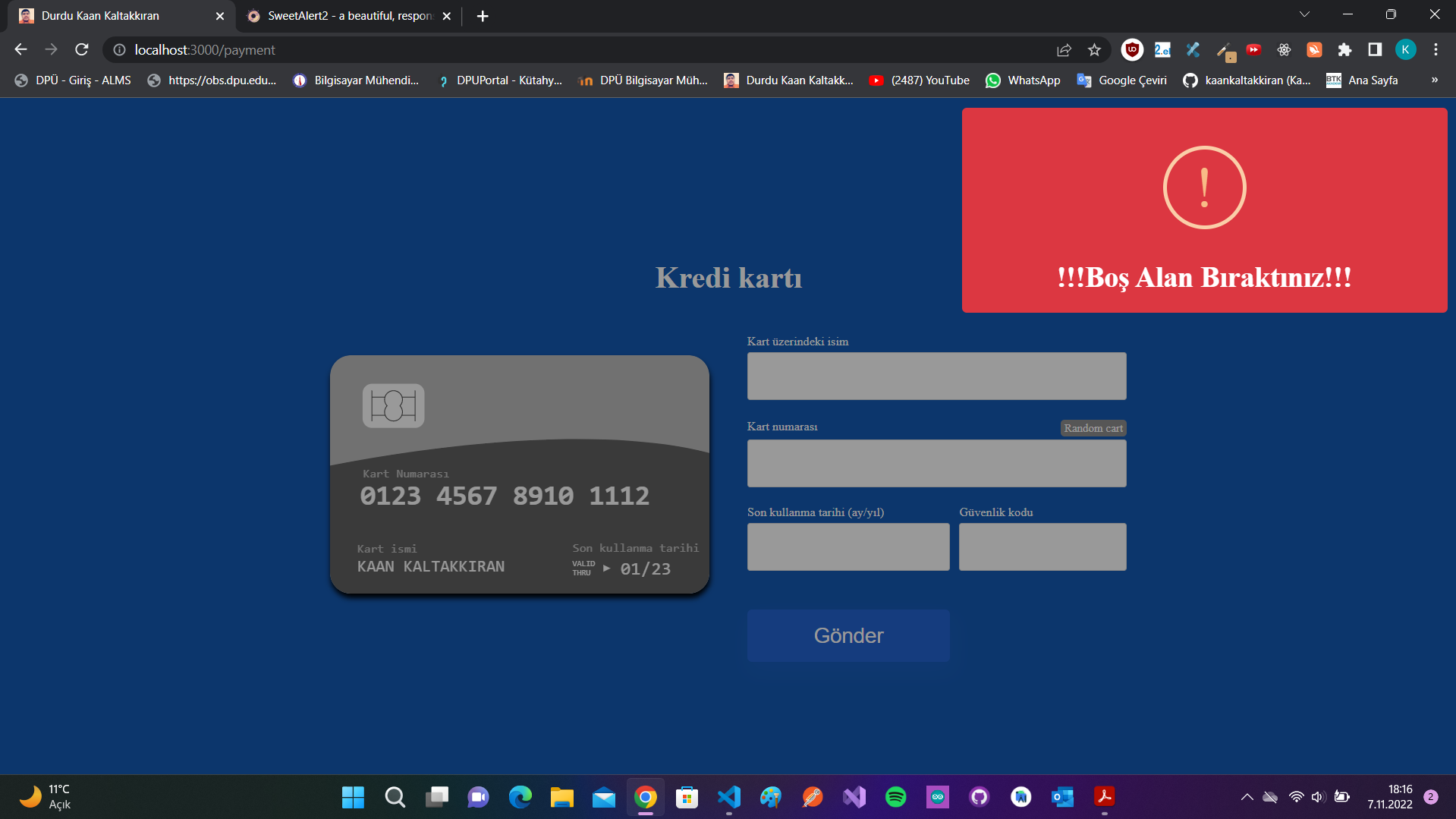Screen dimensions: 1456x819
Task: Open Postman from the taskbar
Action: click(x=812, y=798)
